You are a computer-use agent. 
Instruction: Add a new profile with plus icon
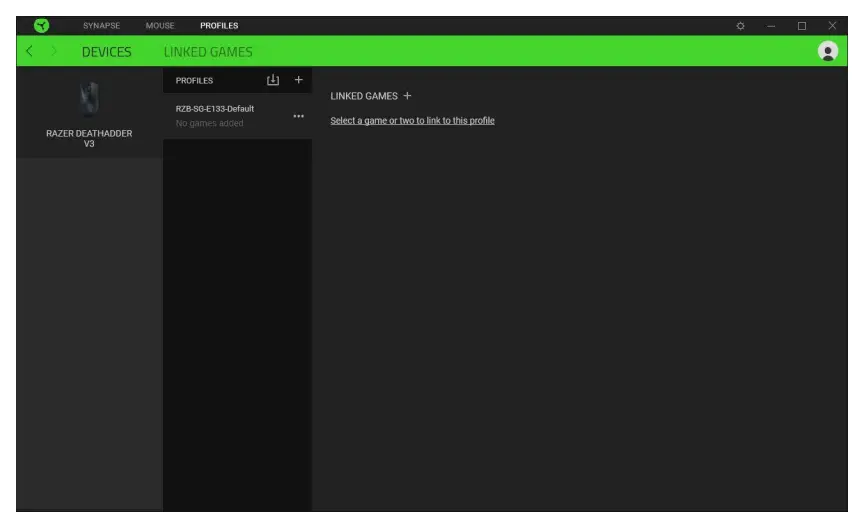299,80
